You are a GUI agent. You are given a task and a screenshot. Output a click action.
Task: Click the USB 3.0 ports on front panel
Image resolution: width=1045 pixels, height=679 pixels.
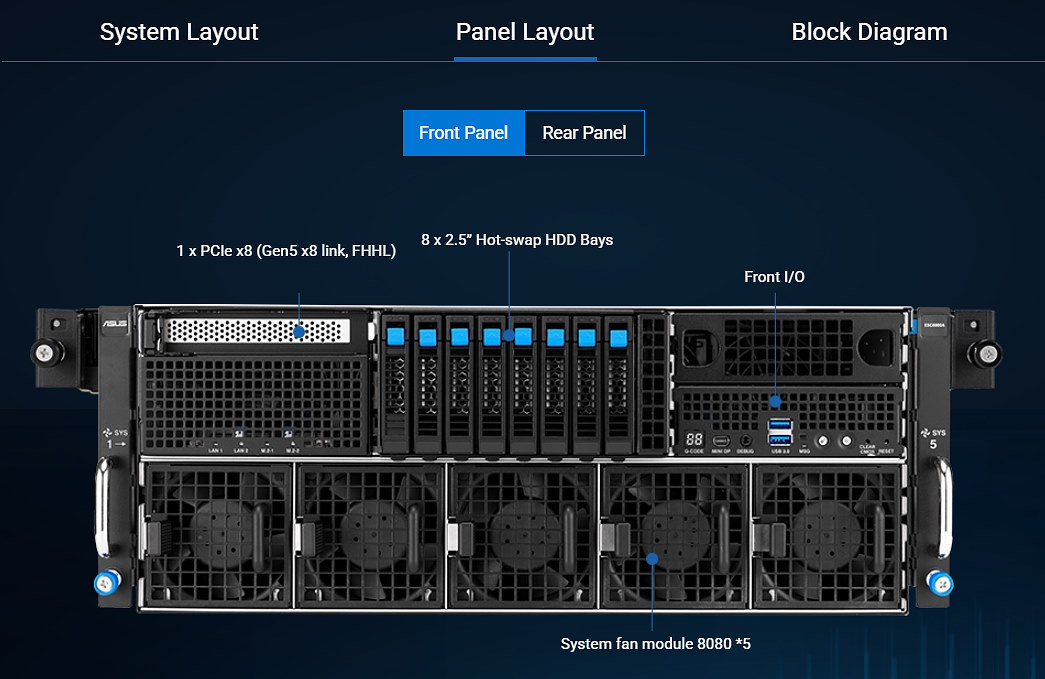(x=779, y=433)
